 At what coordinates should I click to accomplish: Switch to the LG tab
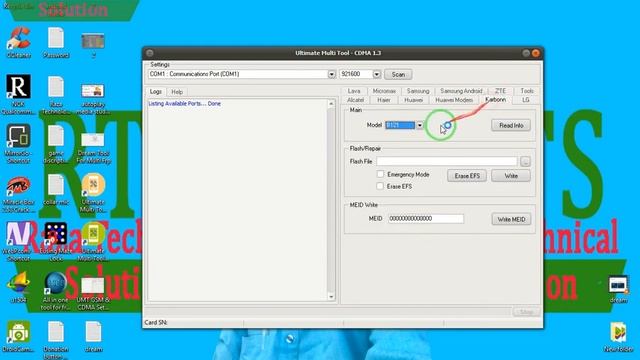pyautogui.click(x=526, y=100)
